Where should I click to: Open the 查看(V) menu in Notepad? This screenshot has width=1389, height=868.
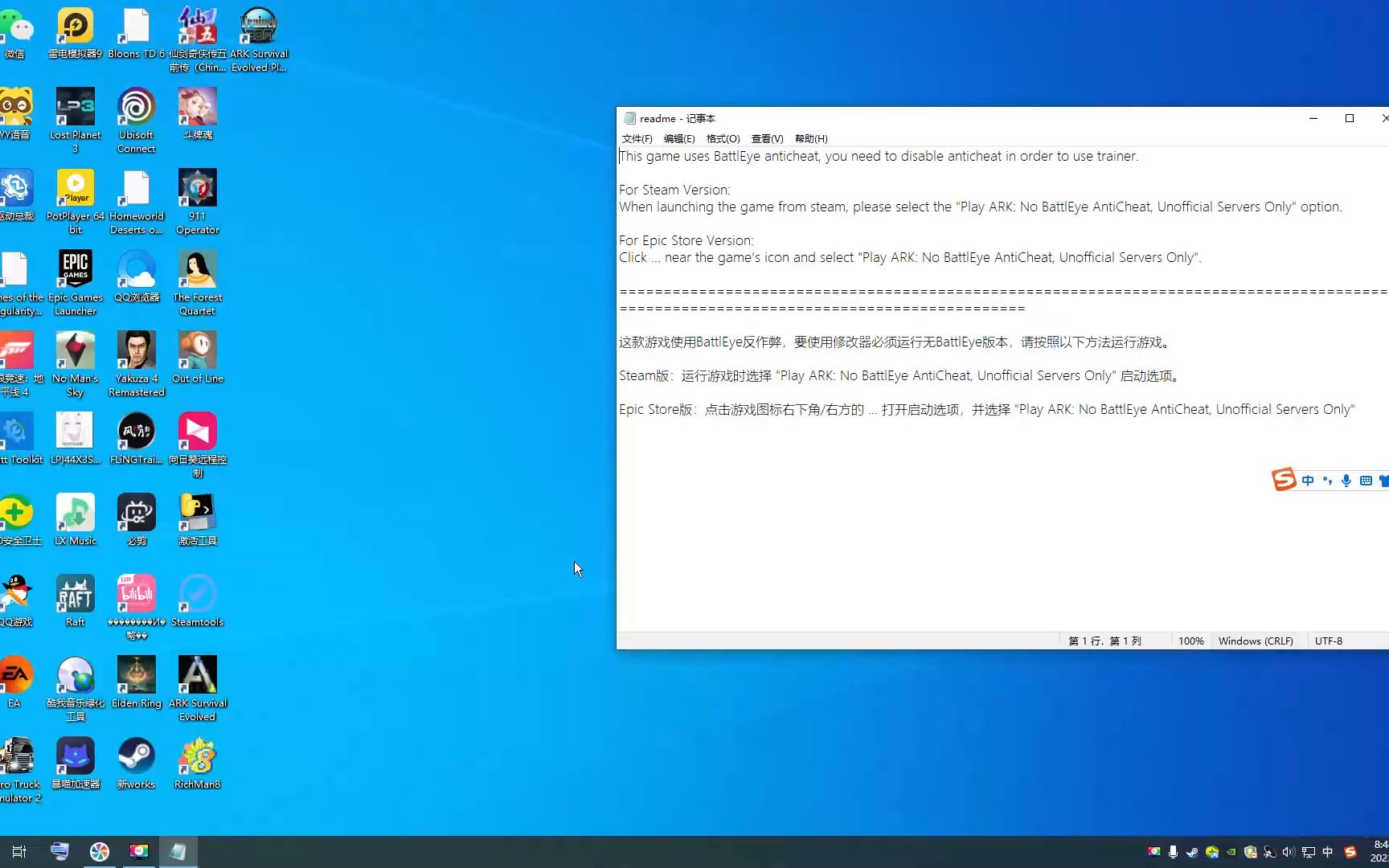pyautogui.click(x=767, y=138)
